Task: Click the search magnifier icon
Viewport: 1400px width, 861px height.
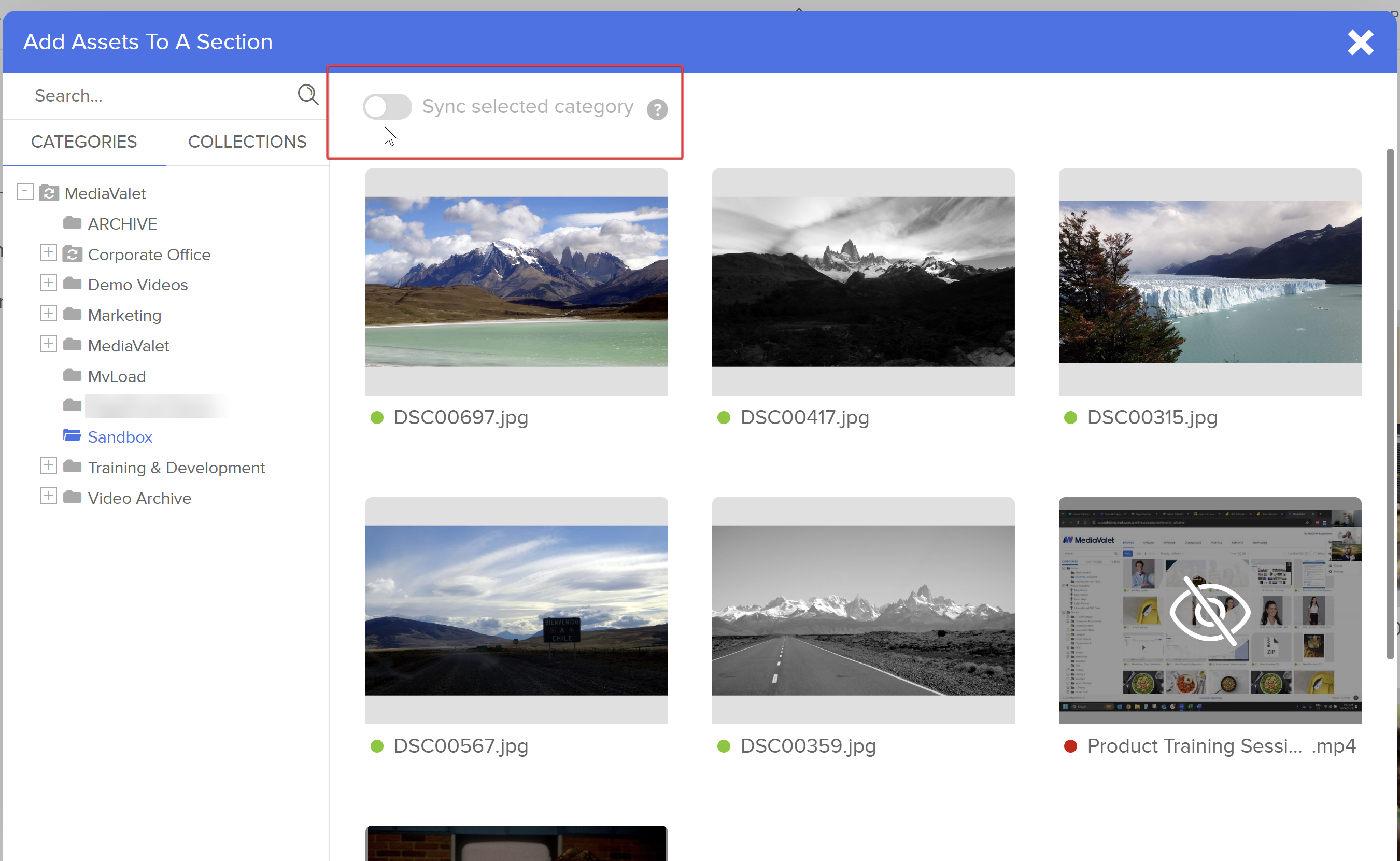Action: [308, 94]
